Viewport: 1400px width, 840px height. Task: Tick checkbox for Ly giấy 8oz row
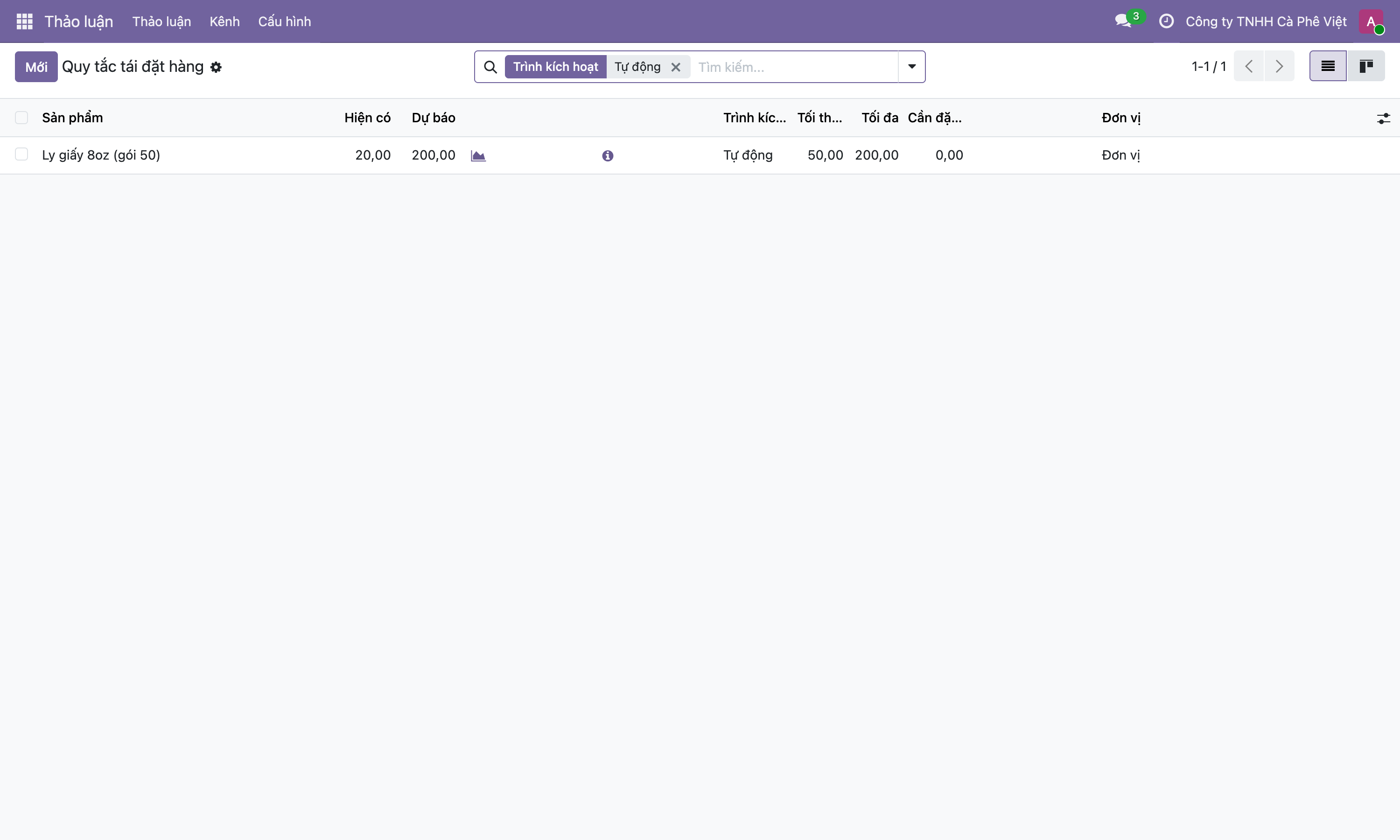coord(21,154)
